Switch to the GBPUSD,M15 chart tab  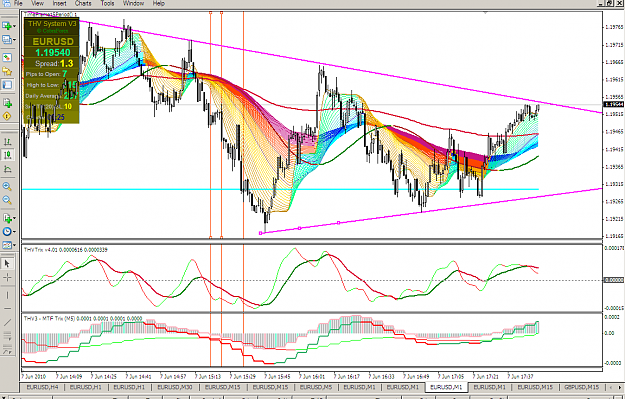[x=582, y=387]
